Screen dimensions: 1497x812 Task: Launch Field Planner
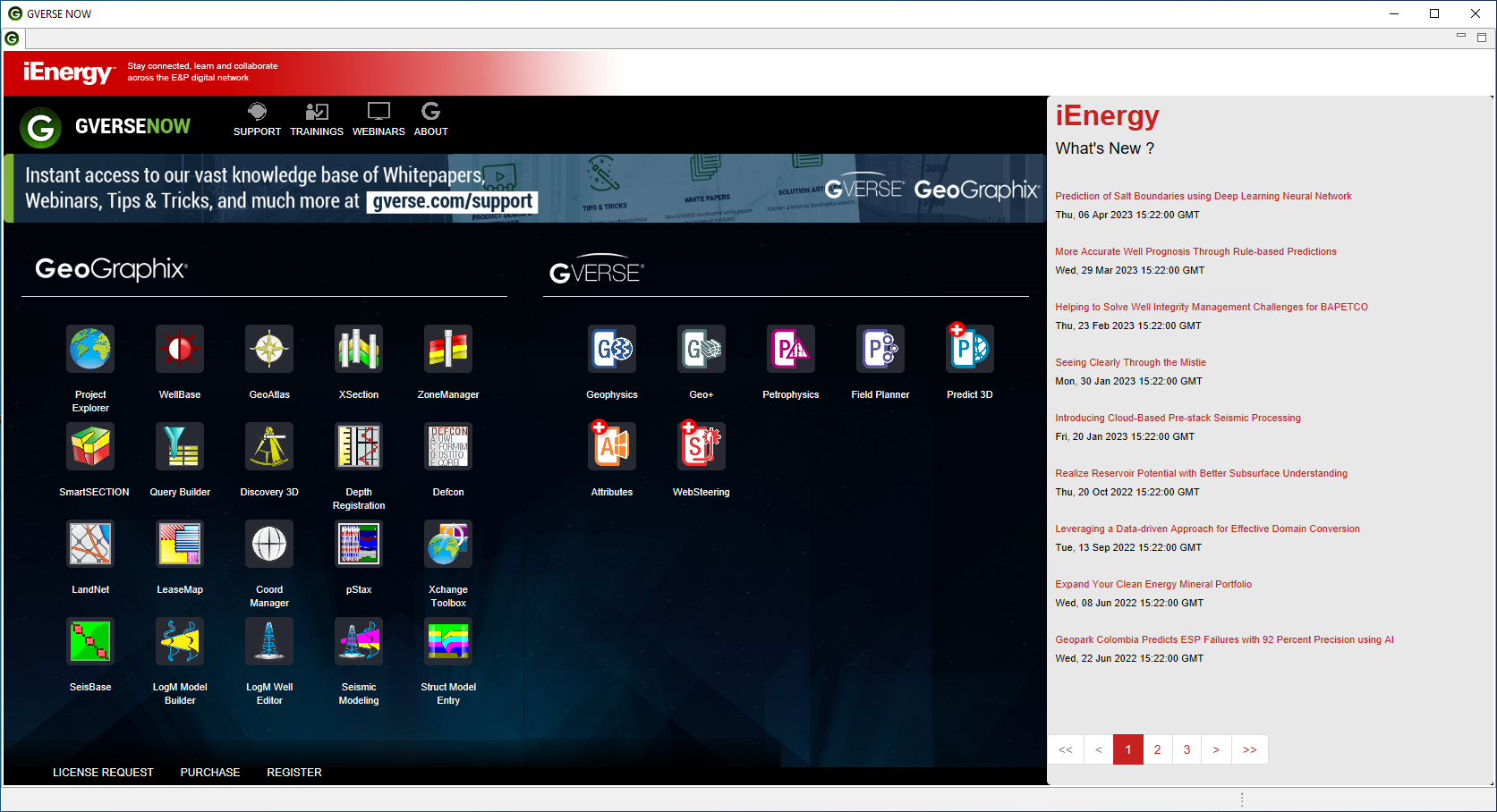tap(880, 349)
